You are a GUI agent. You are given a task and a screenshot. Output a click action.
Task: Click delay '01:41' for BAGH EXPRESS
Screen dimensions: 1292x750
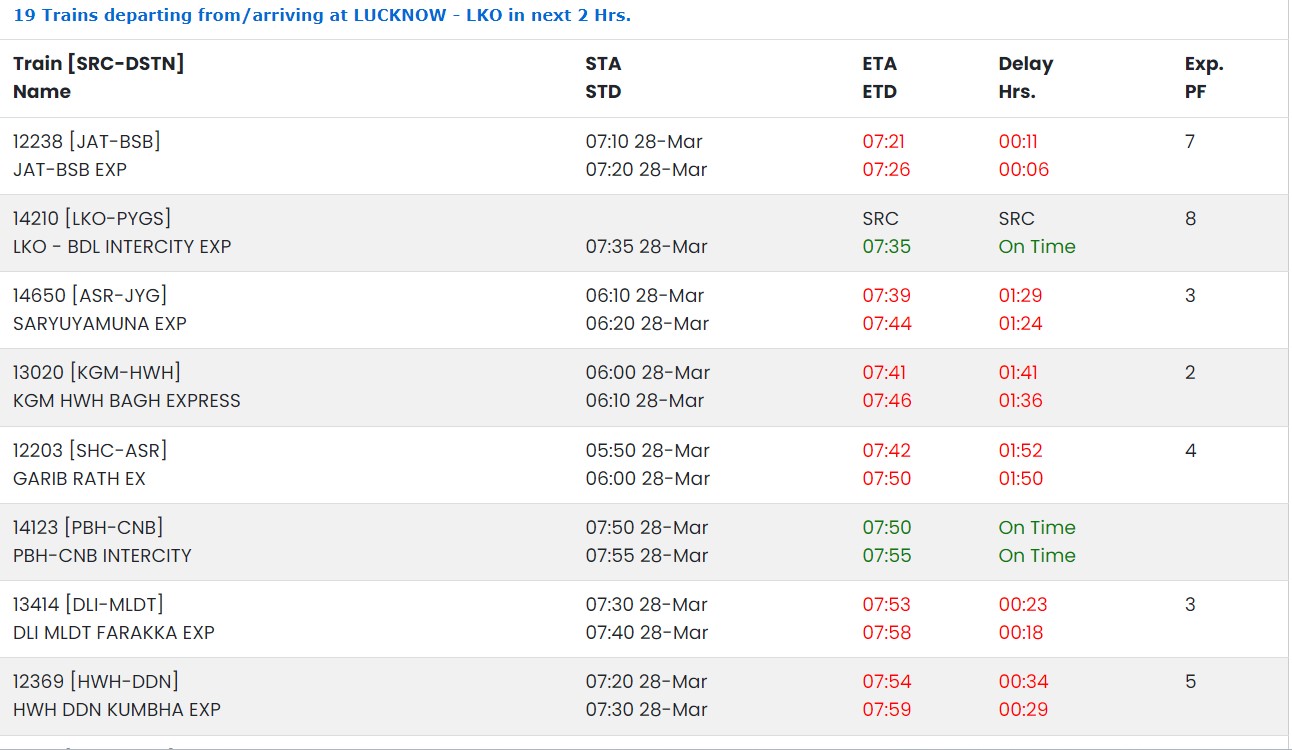pos(1018,373)
